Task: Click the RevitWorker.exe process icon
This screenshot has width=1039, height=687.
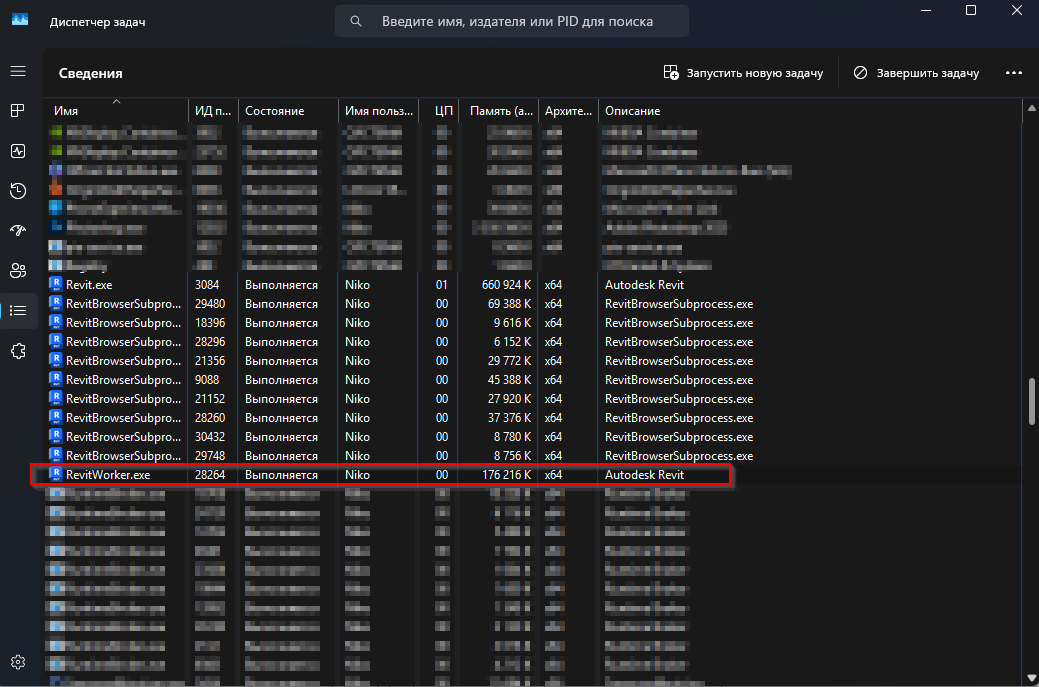Action: click(x=56, y=474)
